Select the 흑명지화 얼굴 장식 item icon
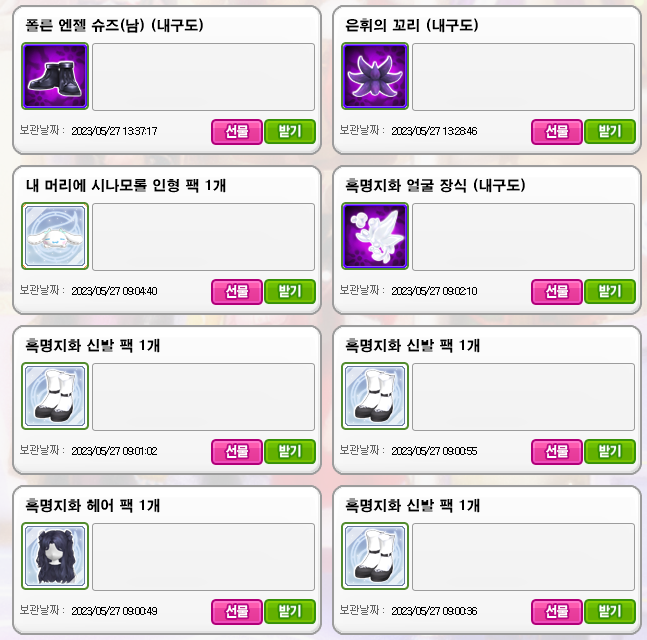647x640 pixels. (x=375, y=236)
